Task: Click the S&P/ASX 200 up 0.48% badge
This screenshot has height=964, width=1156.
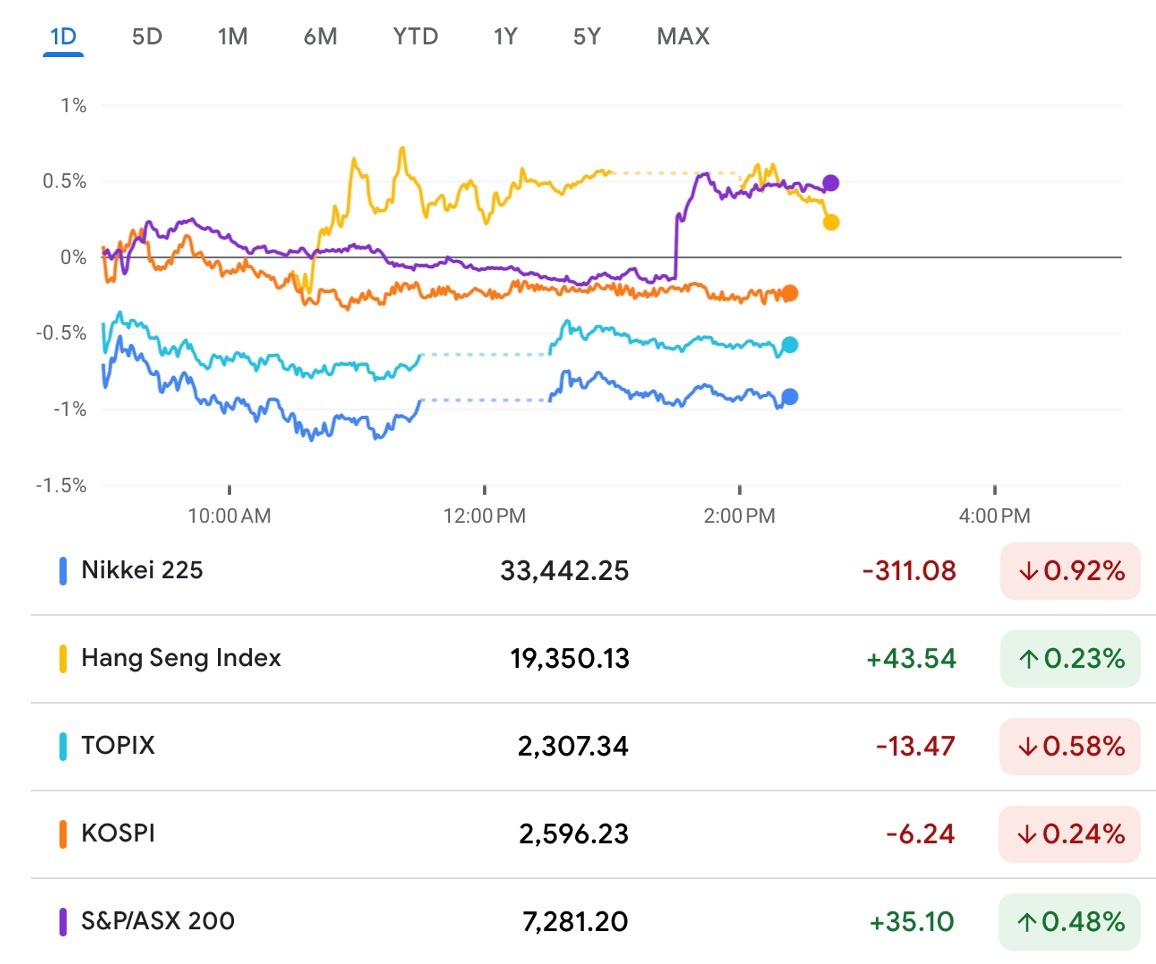Action: click(1070, 922)
